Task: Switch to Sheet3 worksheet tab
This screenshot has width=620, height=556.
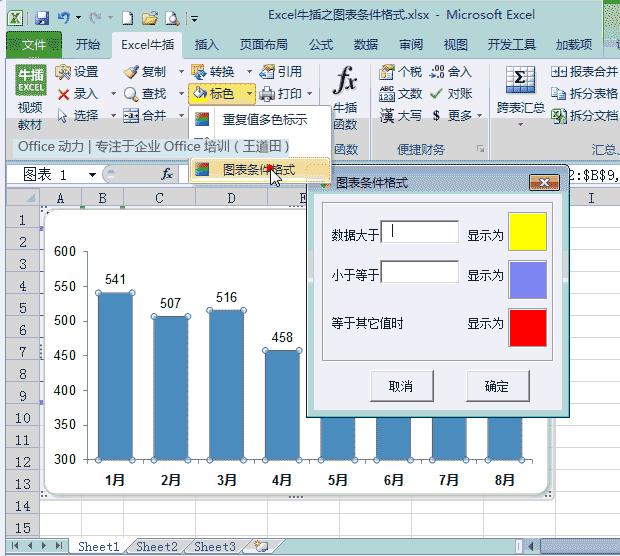Action: tap(215, 547)
